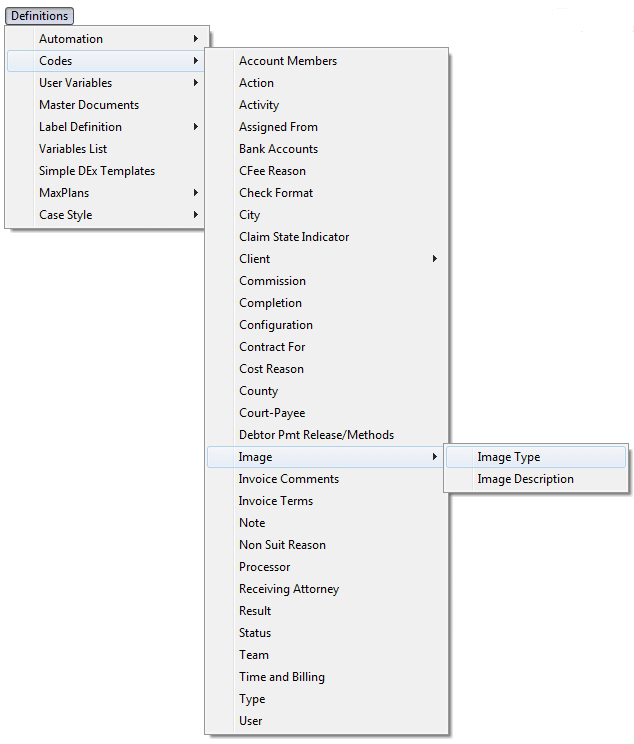
Task: Expand the Label Definition submenu
Action: 80,127
